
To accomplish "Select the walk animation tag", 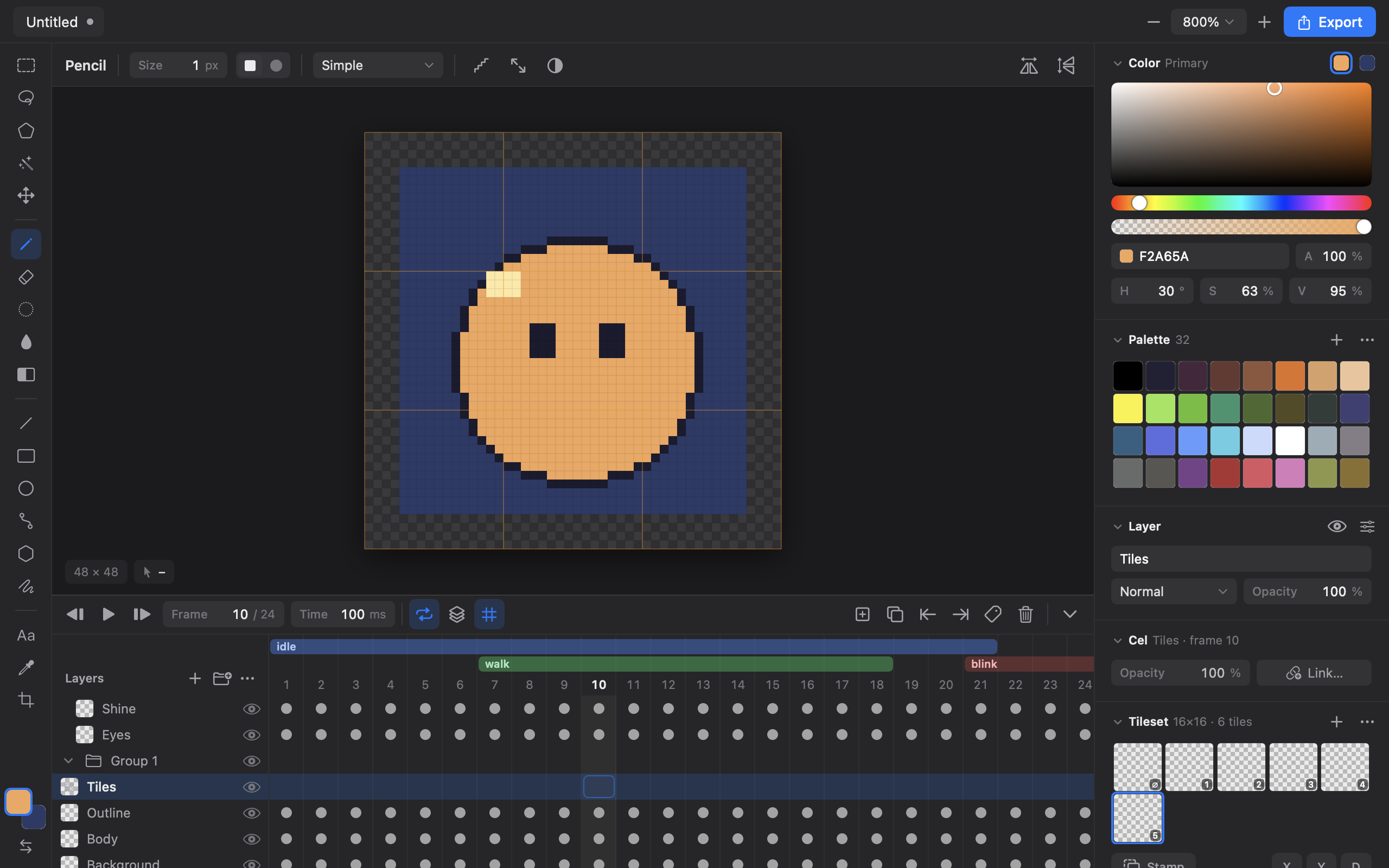I will click(685, 664).
